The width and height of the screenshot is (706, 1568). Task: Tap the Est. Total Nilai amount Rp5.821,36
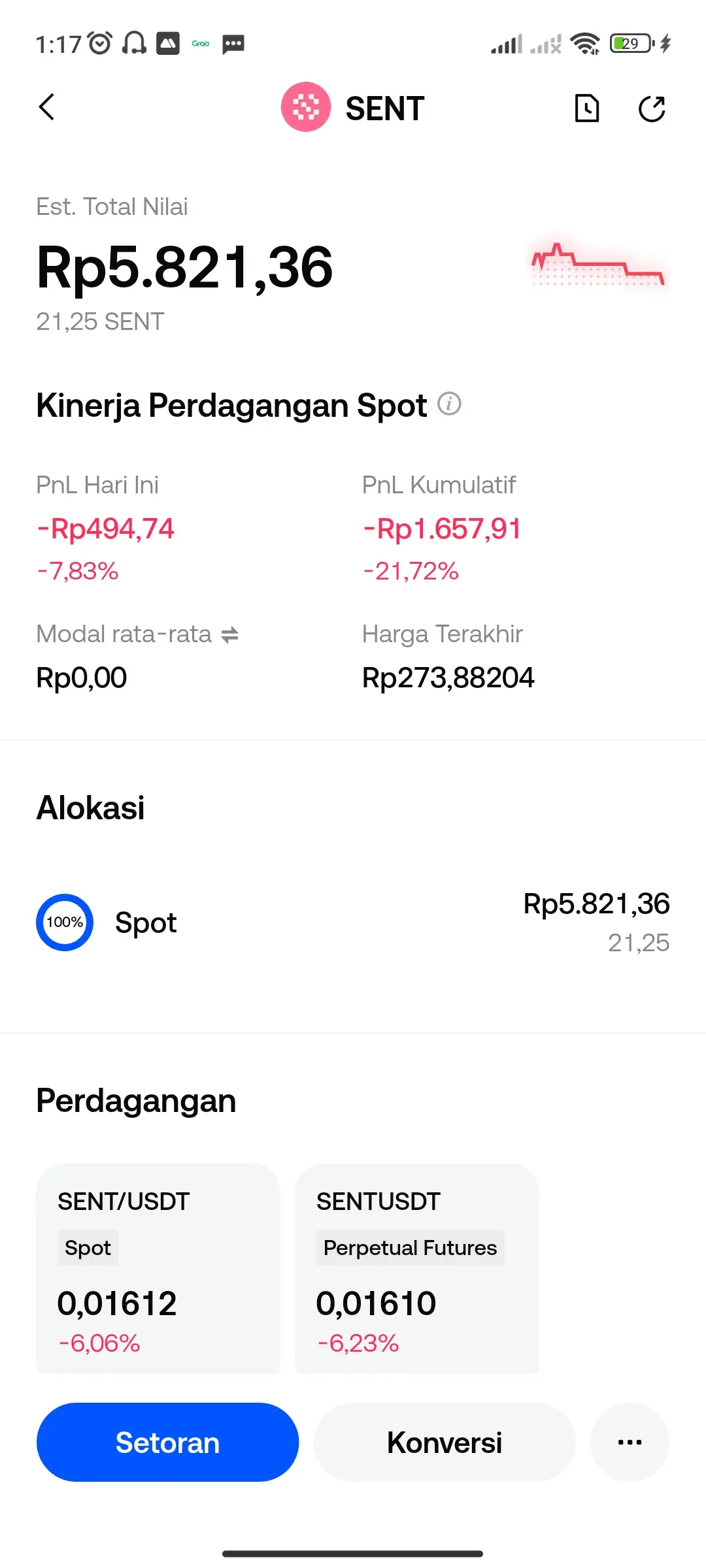(184, 267)
